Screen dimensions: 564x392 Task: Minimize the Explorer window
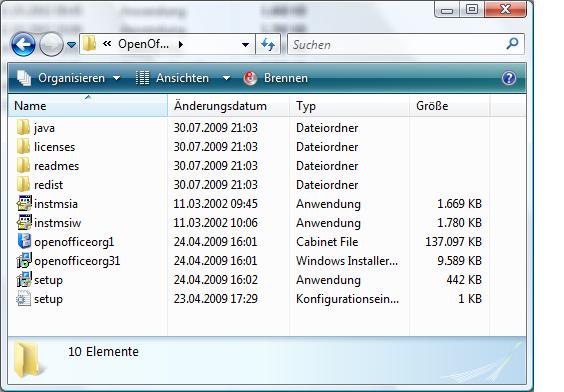coord(446,9)
